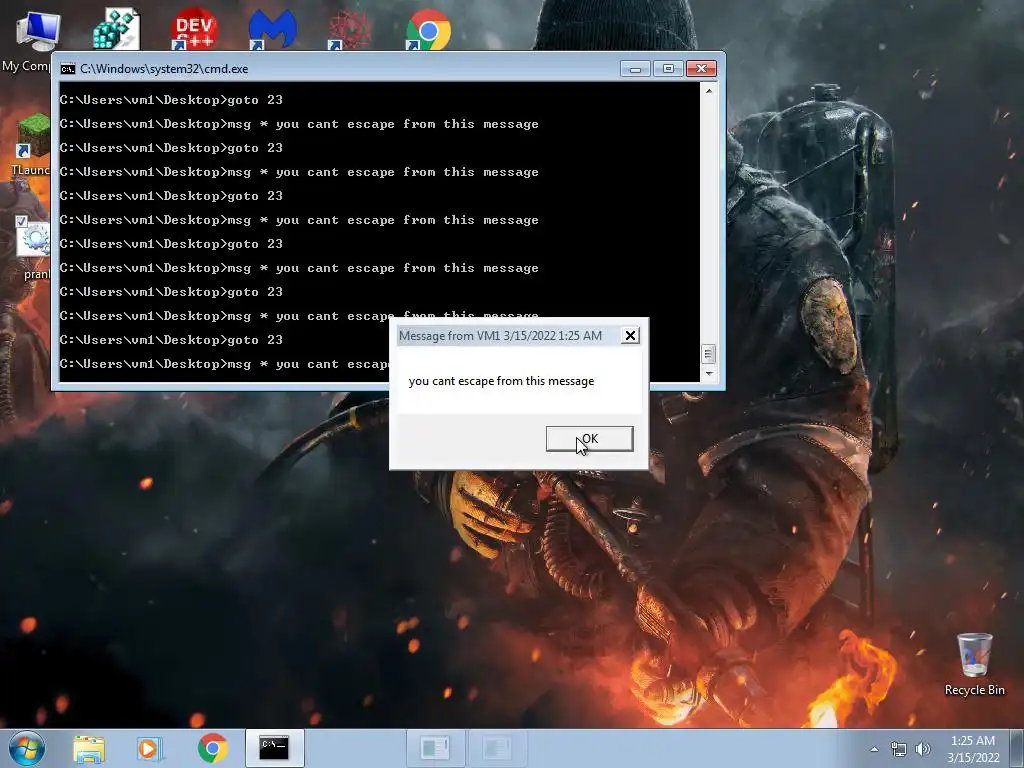1024x768 pixels.
Task: Open the network status tray icon
Action: coord(899,749)
